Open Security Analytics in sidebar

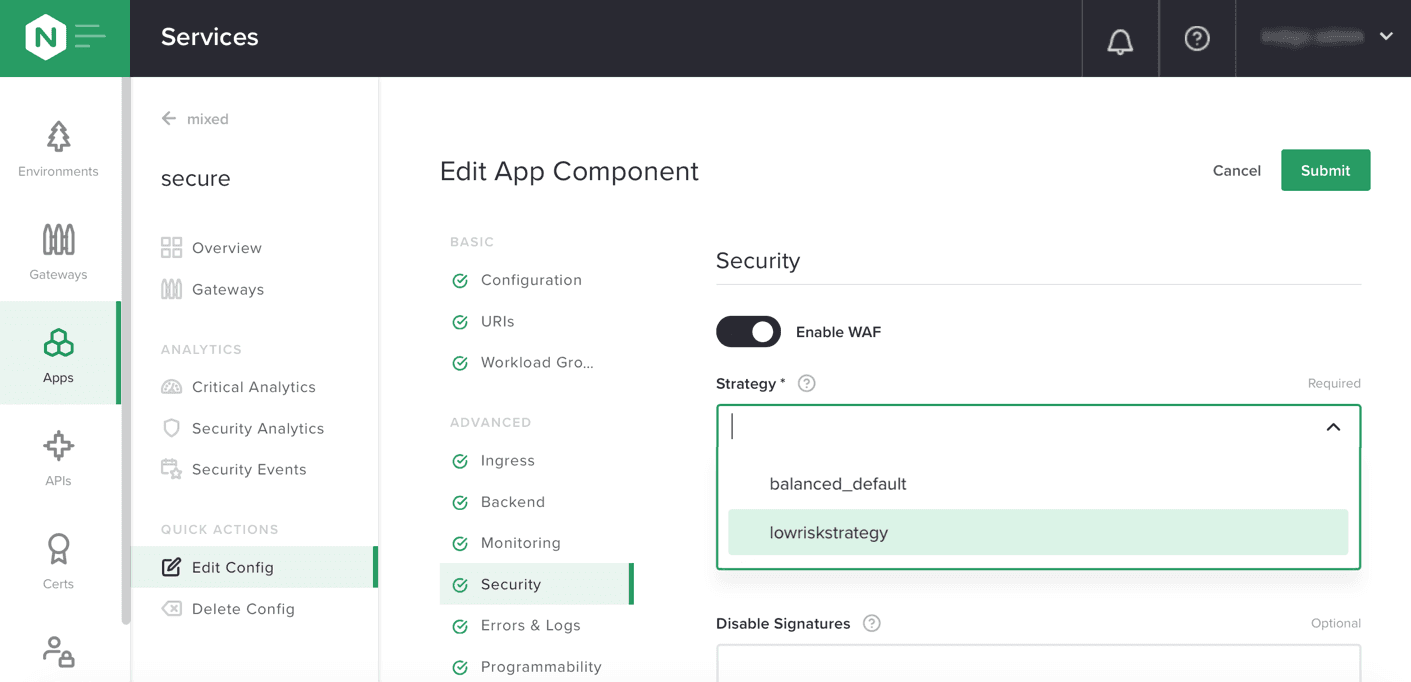click(257, 429)
